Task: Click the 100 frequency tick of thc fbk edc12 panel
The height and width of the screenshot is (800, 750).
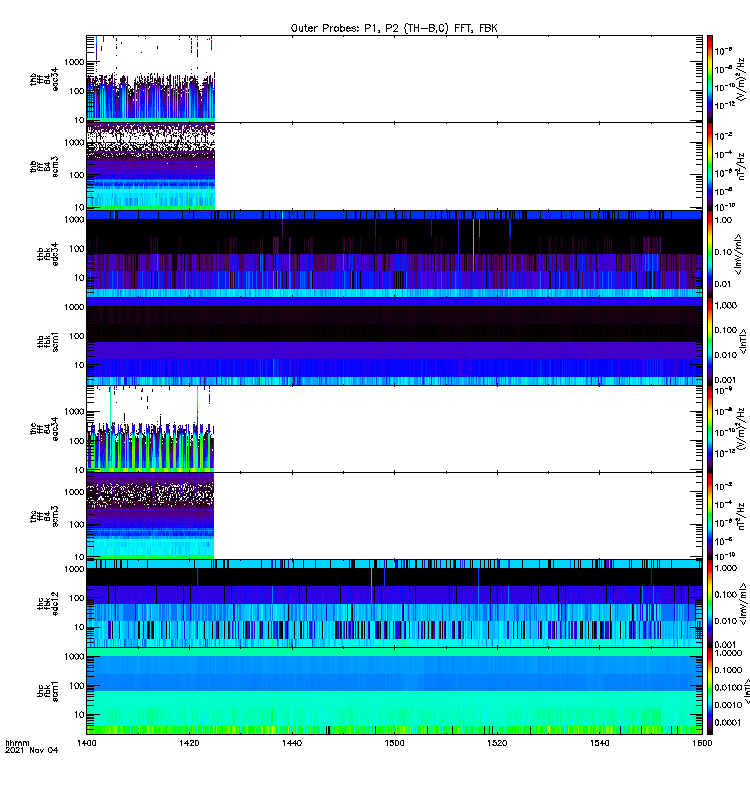Action: pos(77,598)
